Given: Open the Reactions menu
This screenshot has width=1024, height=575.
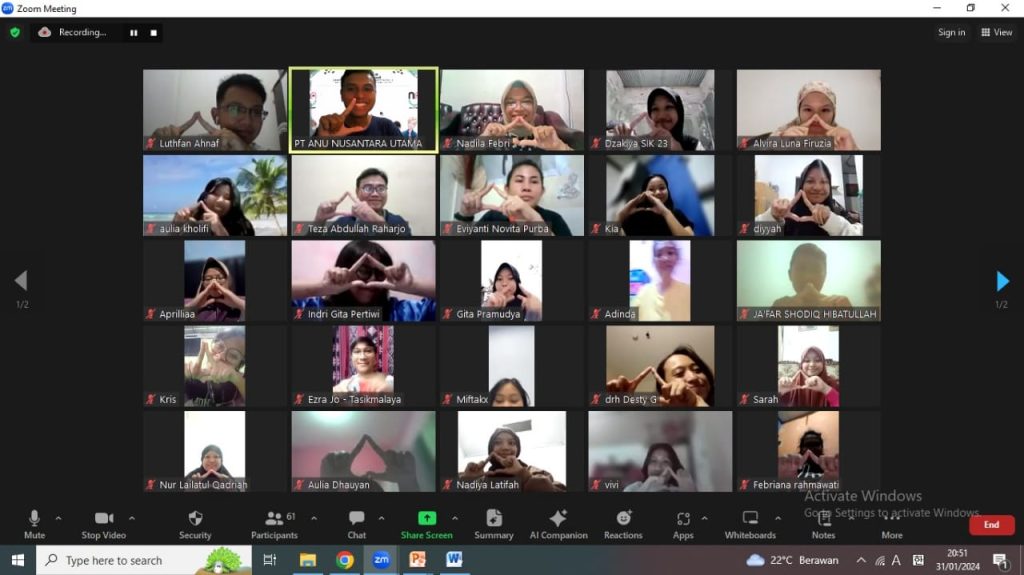Looking at the screenshot, I should pos(623,525).
